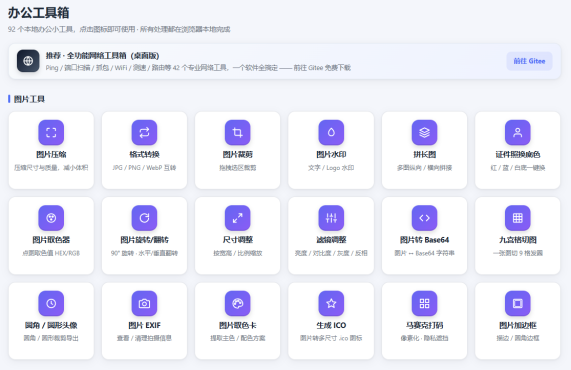Click the 格式转换 swap-arrows icon

(x=144, y=132)
